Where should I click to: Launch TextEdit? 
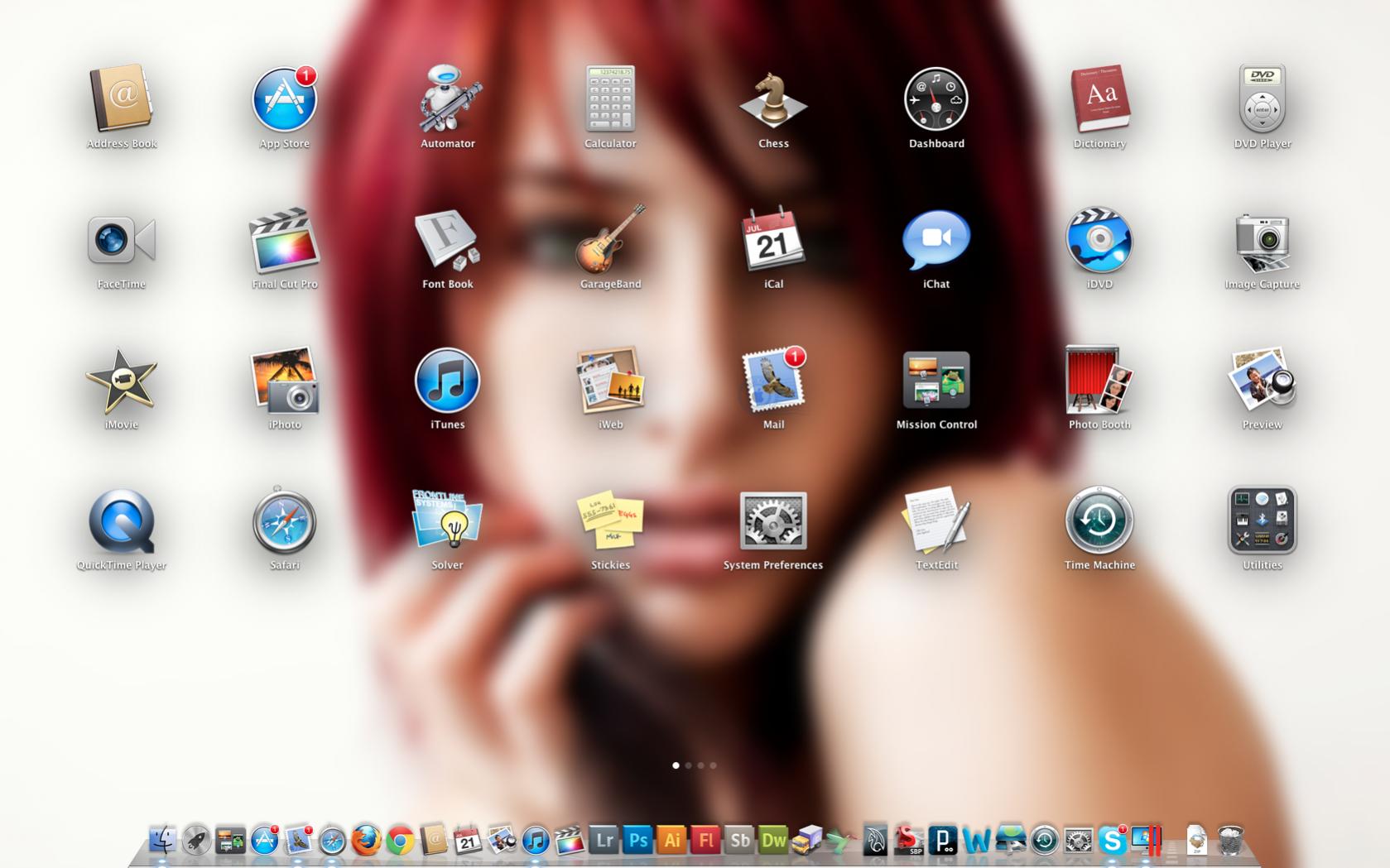click(x=936, y=521)
